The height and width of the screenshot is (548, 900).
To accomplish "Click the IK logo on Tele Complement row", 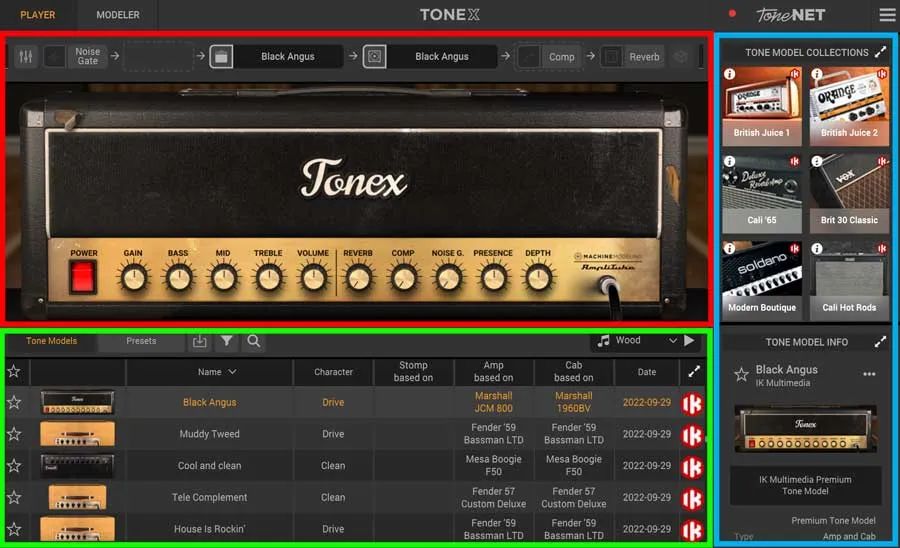I will pyautogui.click(x=692, y=499).
